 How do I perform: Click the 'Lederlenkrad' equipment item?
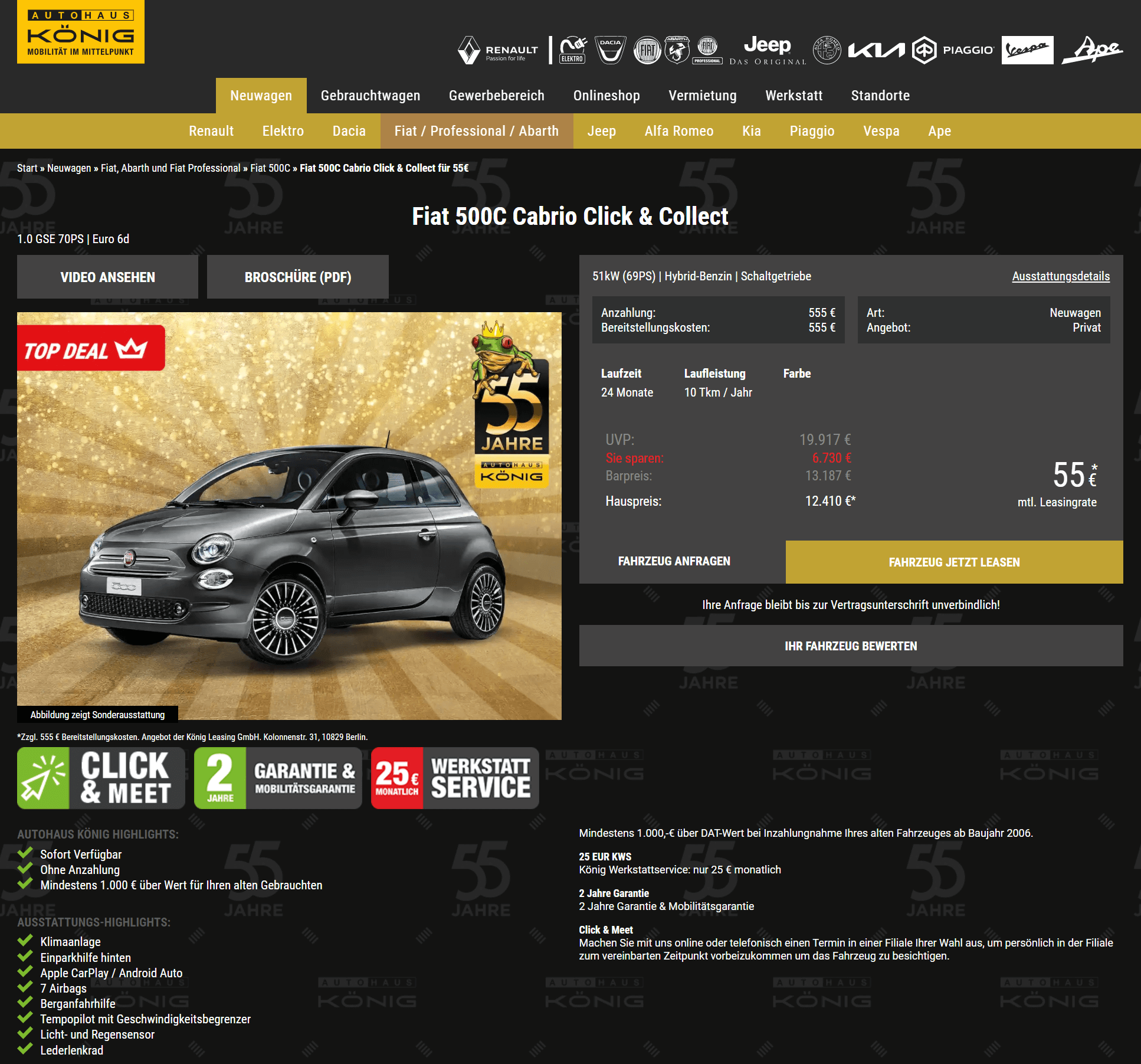click(72, 1050)
